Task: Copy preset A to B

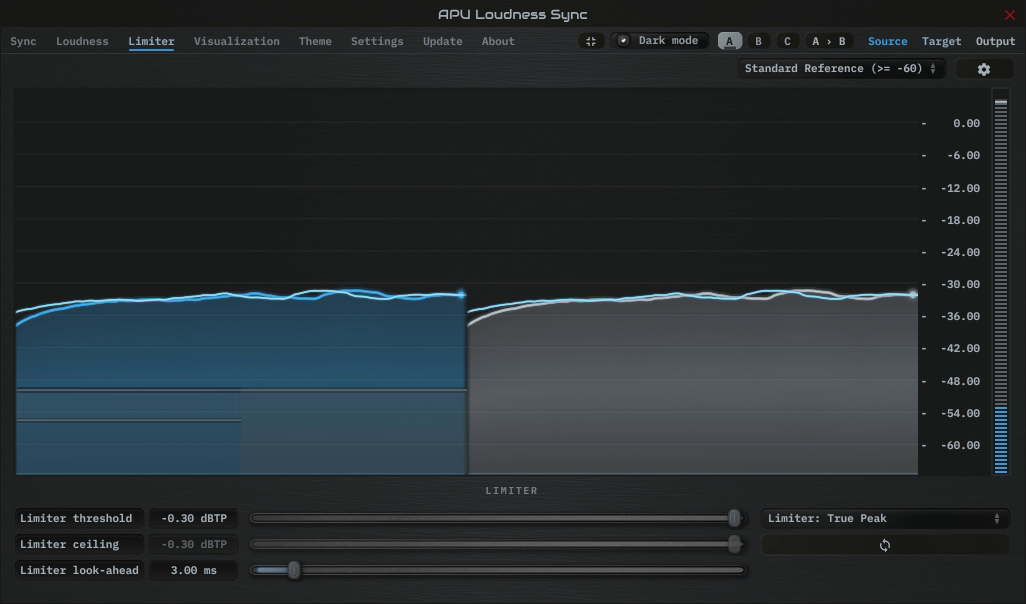Action: pos(828,41)
